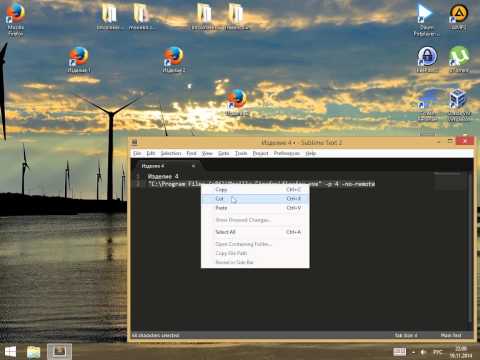
Task: Click Copy File Path in context menu
Action: pos(255,253)
